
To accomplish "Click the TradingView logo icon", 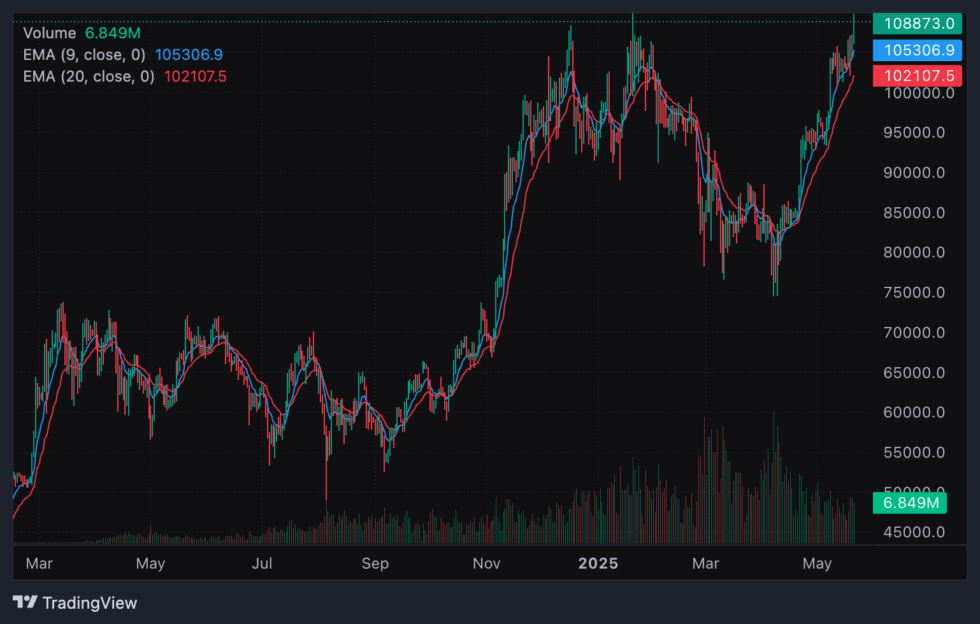I will (28, 603).
